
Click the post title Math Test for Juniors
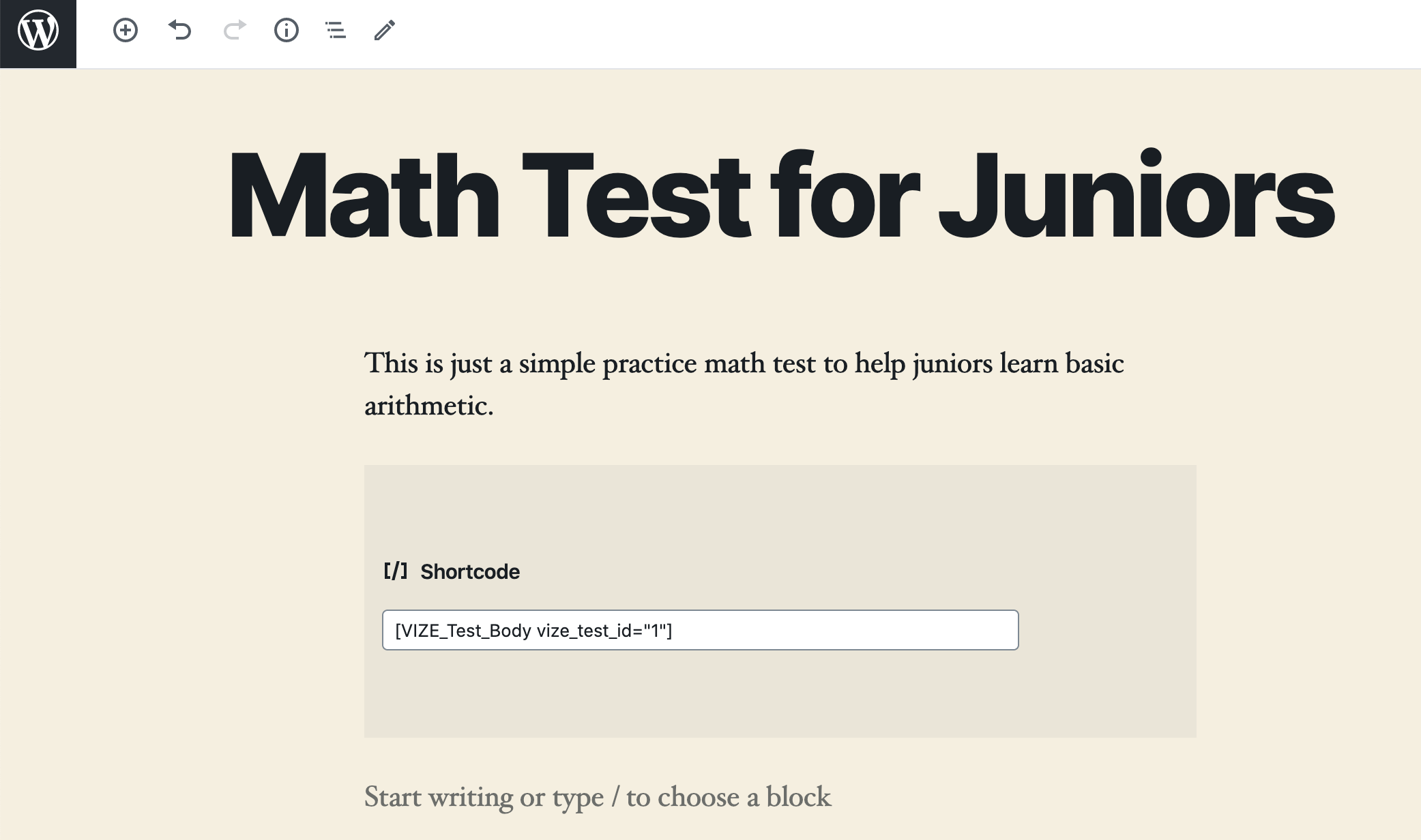click(781, 196)
